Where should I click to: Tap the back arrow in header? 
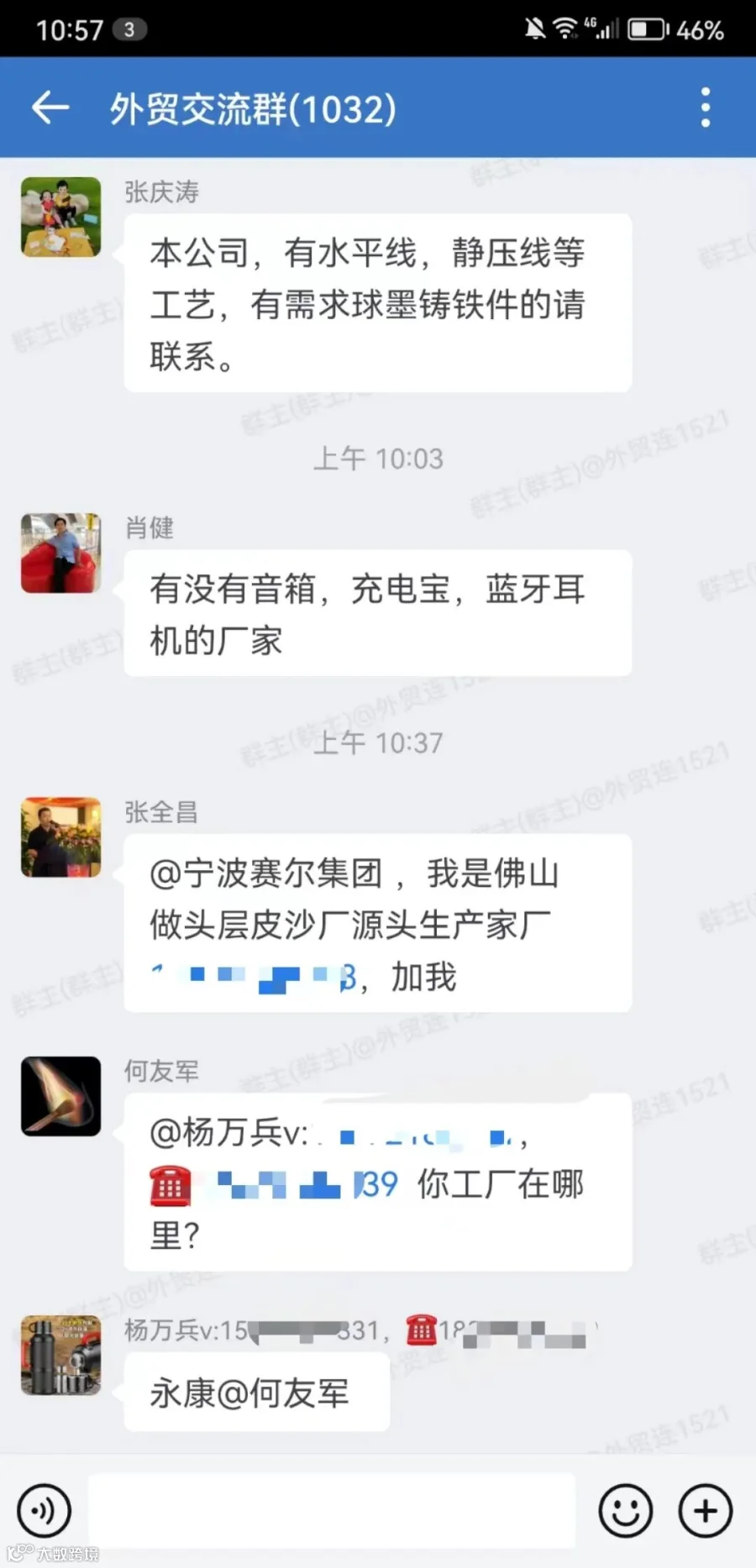tap(50, 108)
